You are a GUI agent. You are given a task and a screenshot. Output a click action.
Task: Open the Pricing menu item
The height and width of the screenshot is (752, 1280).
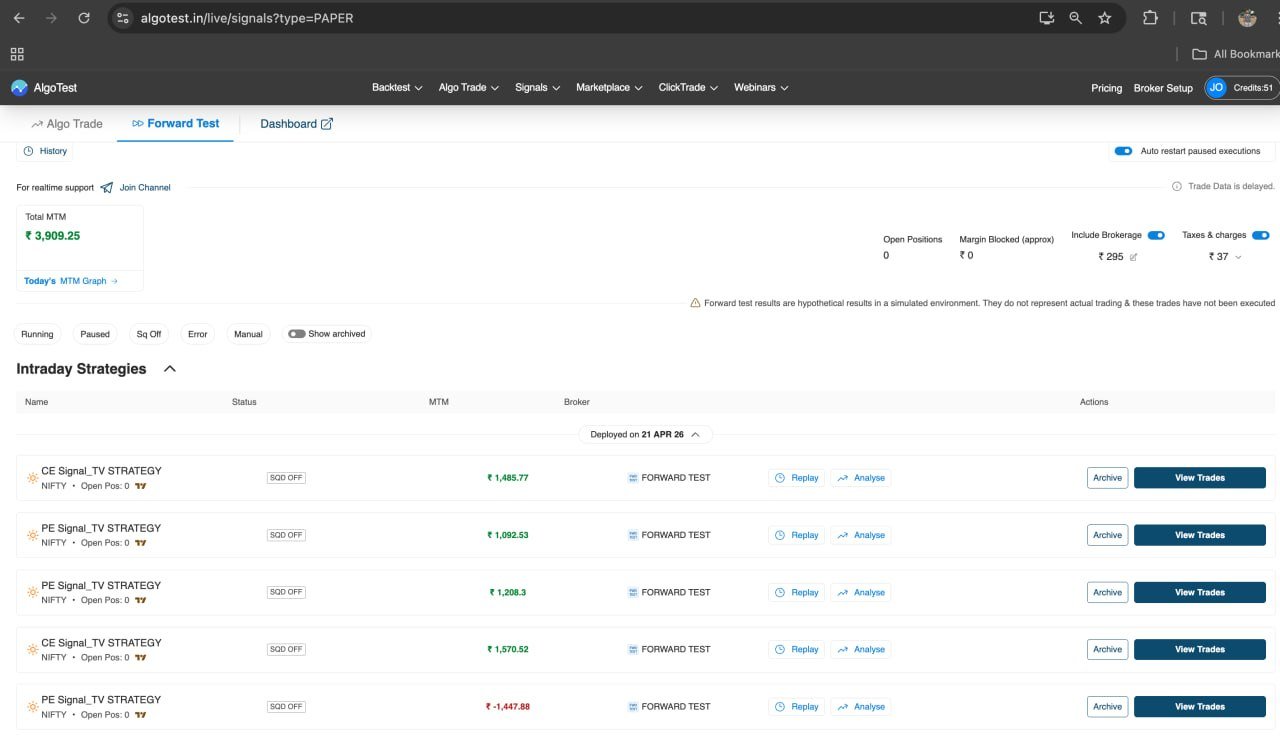point(1106,88)
